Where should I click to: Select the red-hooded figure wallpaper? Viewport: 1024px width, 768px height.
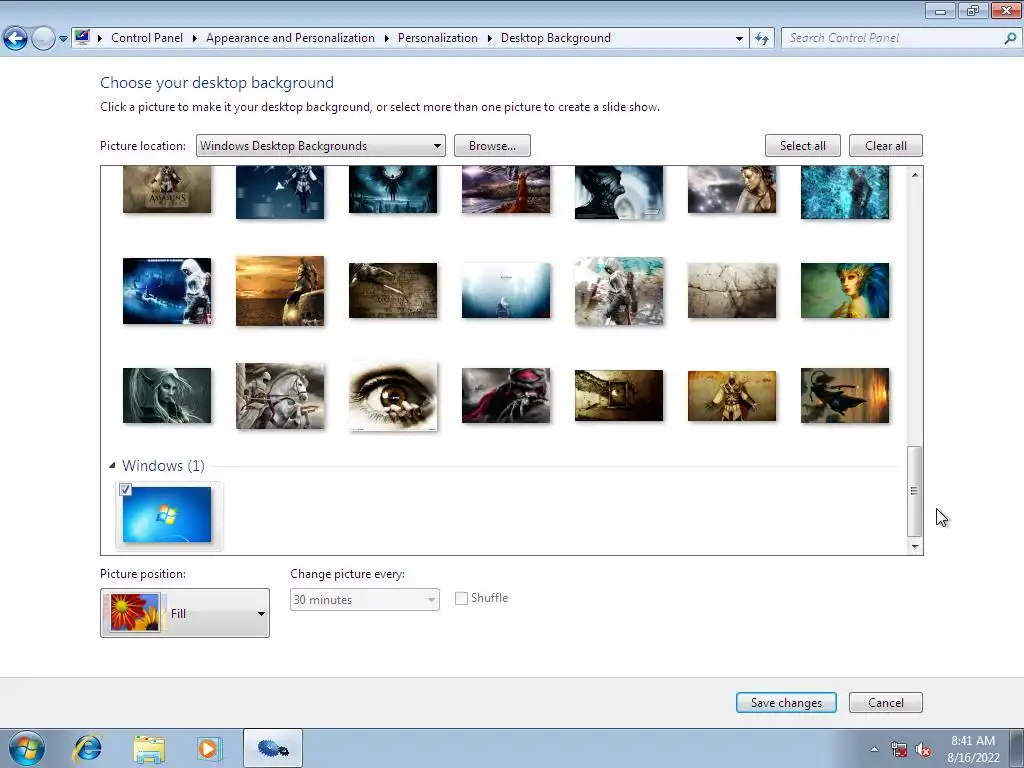tap(506, 395)
